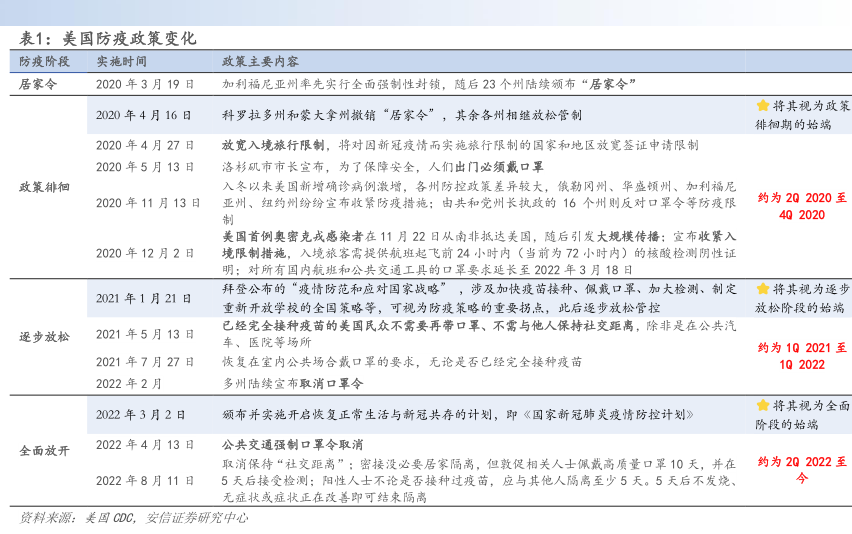Select the 居家令 stage cell
This screenshot has height=534, width=852.
tap(38, 84)
